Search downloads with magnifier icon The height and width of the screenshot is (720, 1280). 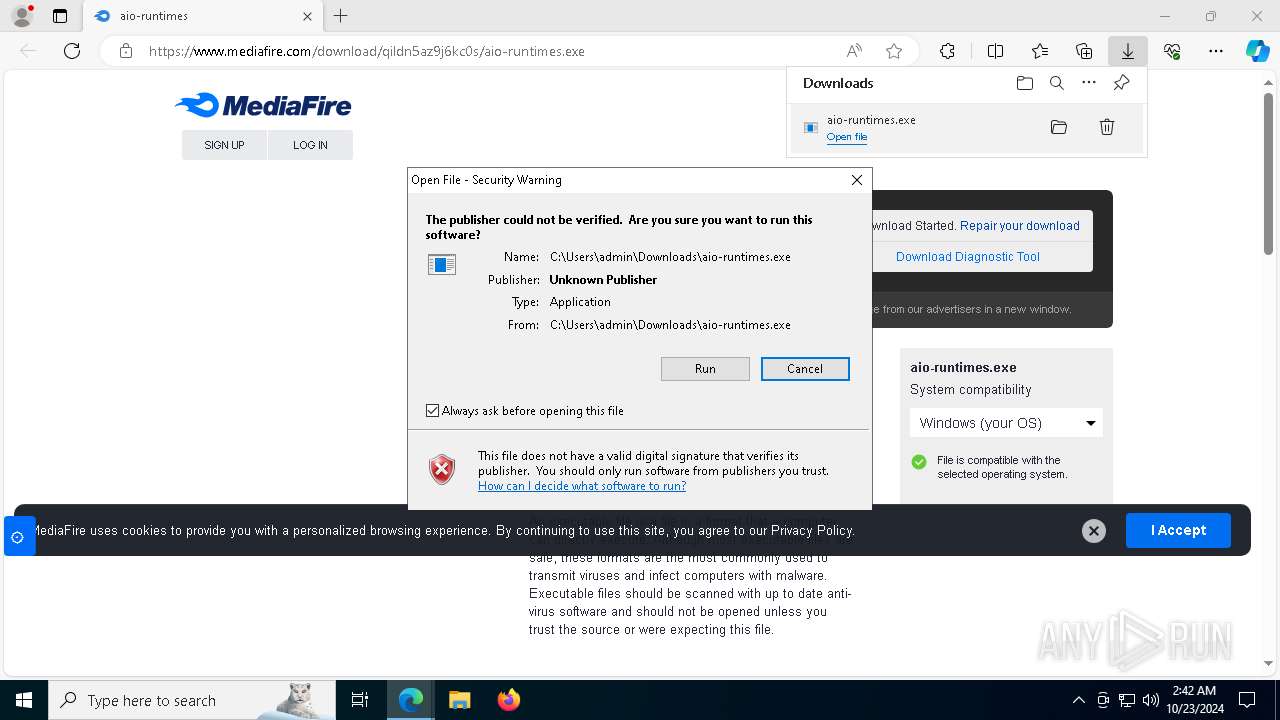tap(1057, 83)
